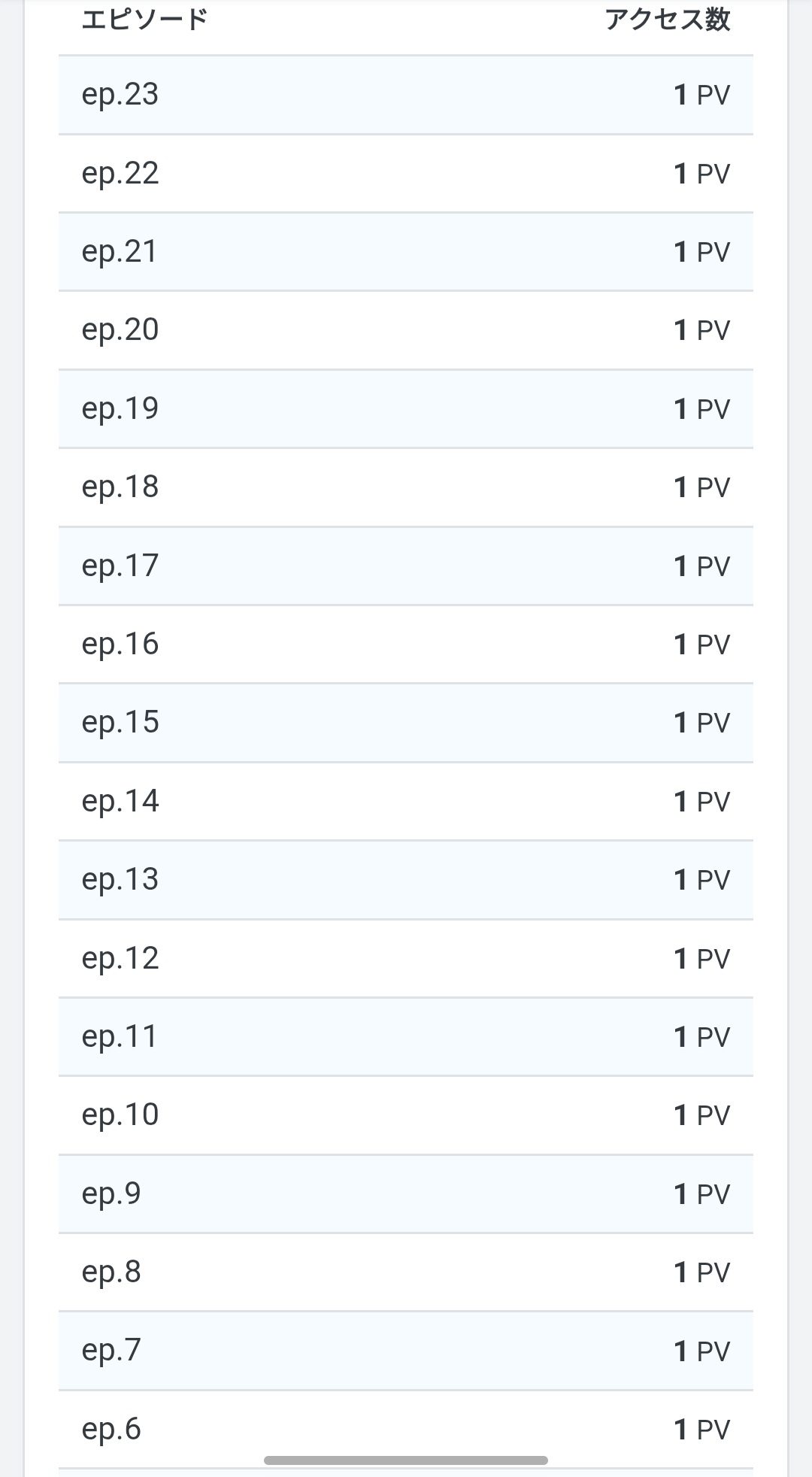The height and width of the screenshot is (1477, 812).
Task: Click the アクセス数 column header
Action: tap(668, 20)
